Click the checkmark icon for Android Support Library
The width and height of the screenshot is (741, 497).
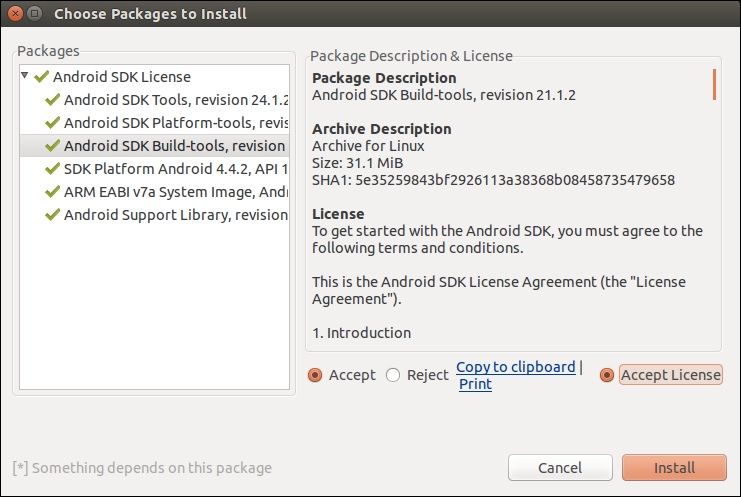[x=52, y=215]
